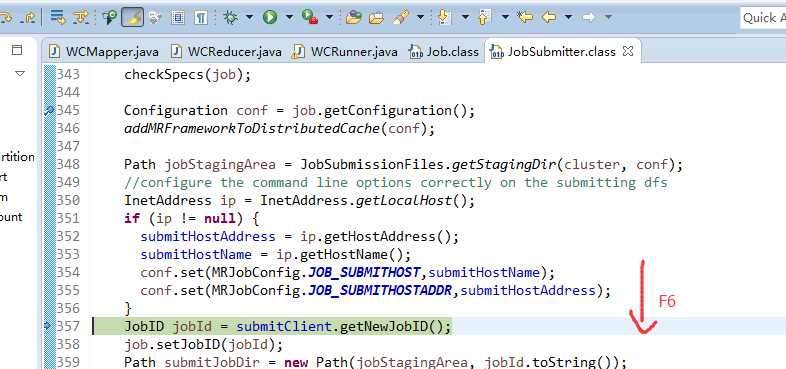The width and height of the screenshot is (786, 369).
Task: Open the Forward history dropdown
Action: [x=608, y=18]
